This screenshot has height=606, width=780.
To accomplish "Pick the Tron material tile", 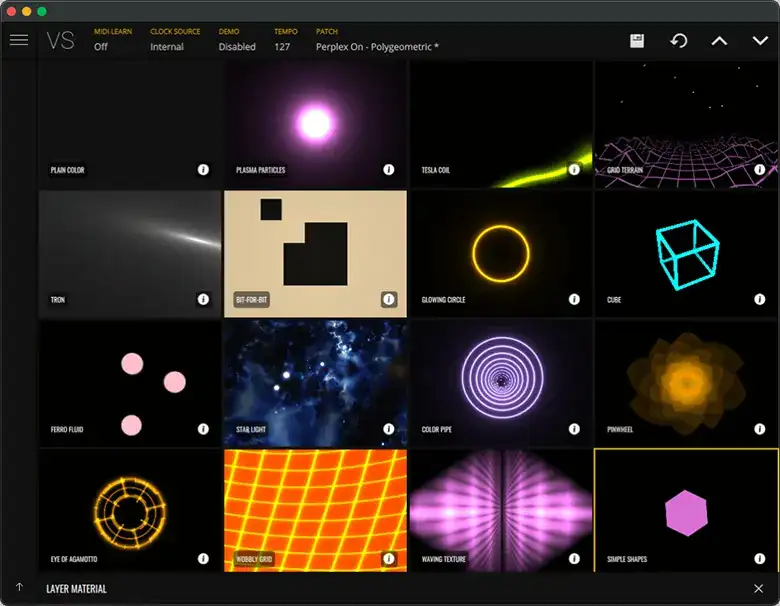I will point(130,254).
